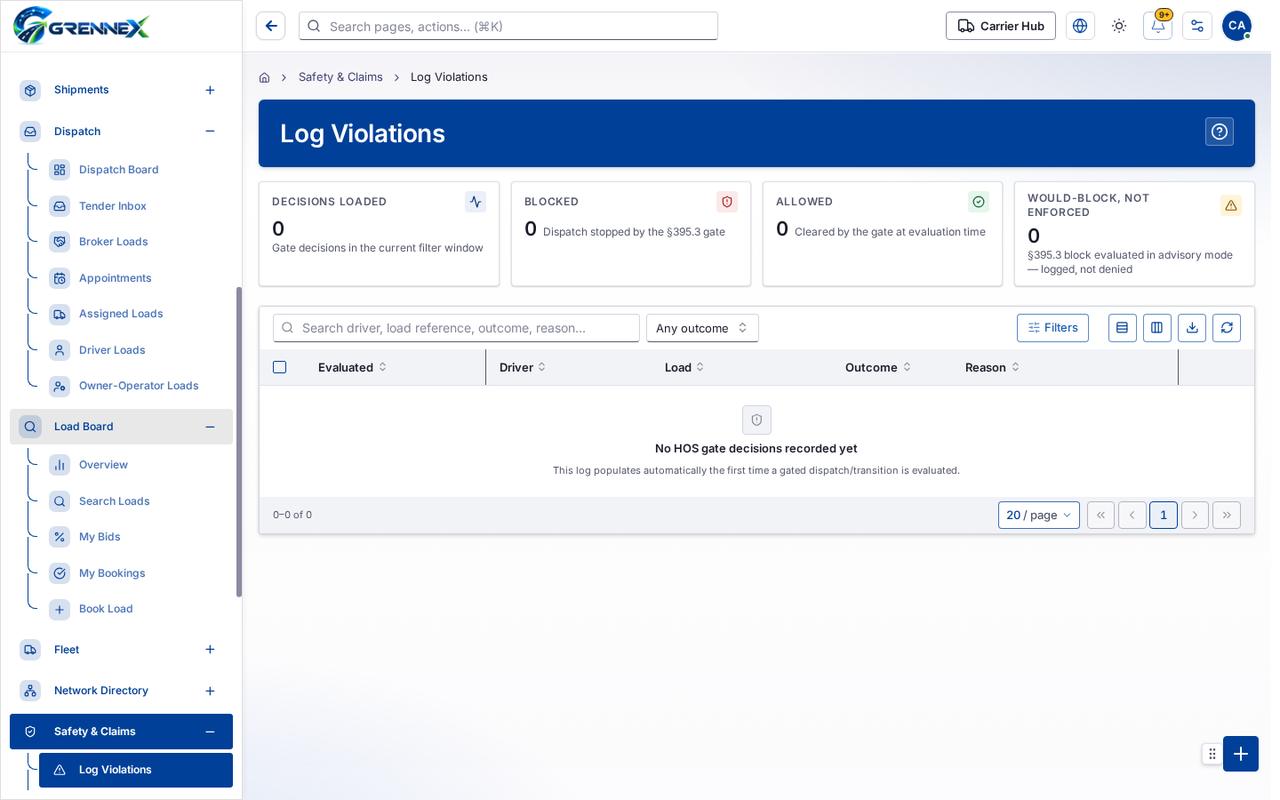Select page 1 pagination button
The width and height of the screenshot is (1280, 800).
point(1163,515)
